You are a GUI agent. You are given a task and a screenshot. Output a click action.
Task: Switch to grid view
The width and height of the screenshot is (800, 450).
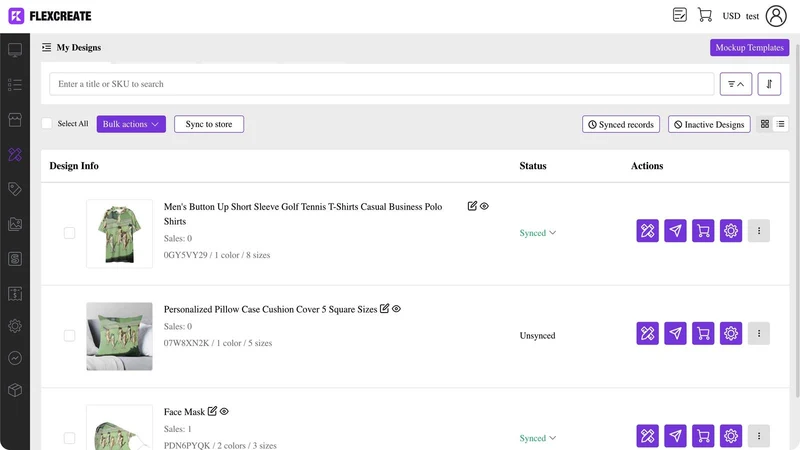(x=765, y=124)
